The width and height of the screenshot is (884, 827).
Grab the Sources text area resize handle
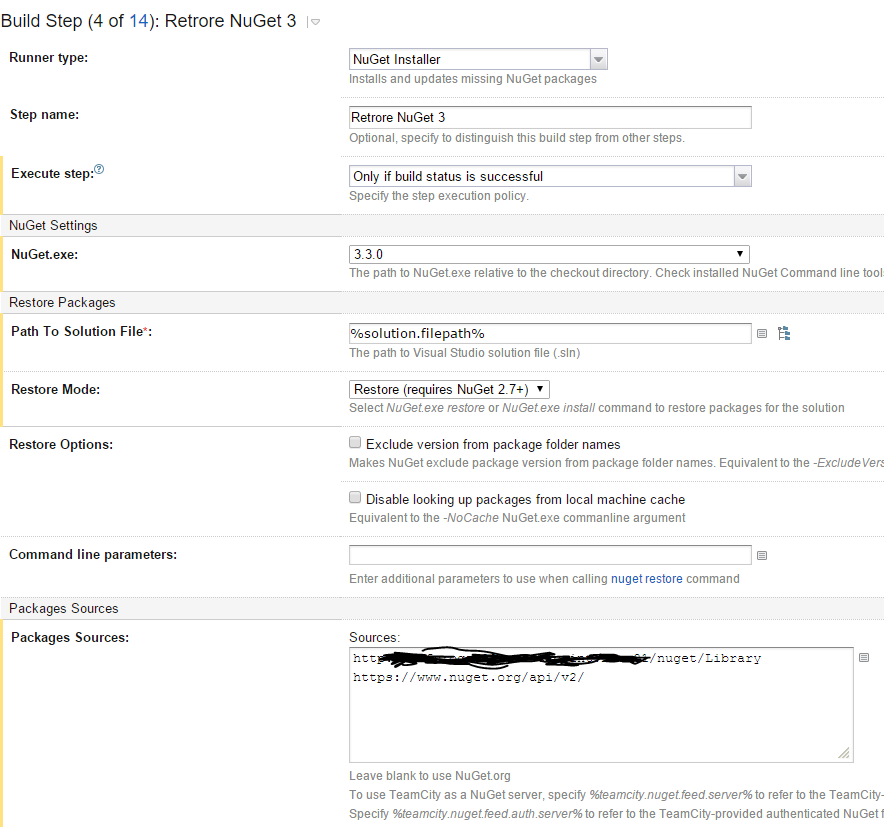[844, 753]
